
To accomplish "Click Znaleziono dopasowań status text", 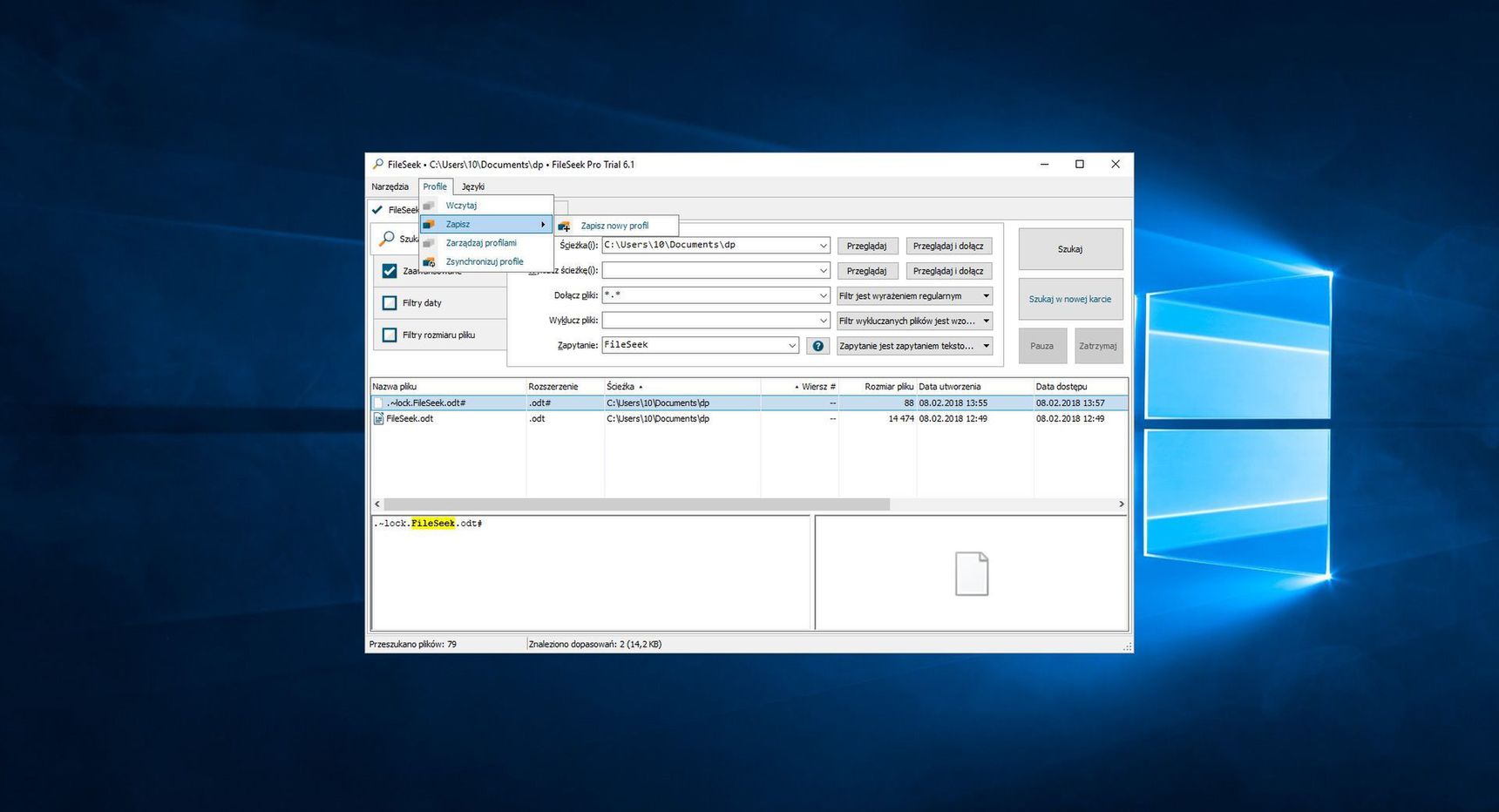I will (x=595, y=645).
